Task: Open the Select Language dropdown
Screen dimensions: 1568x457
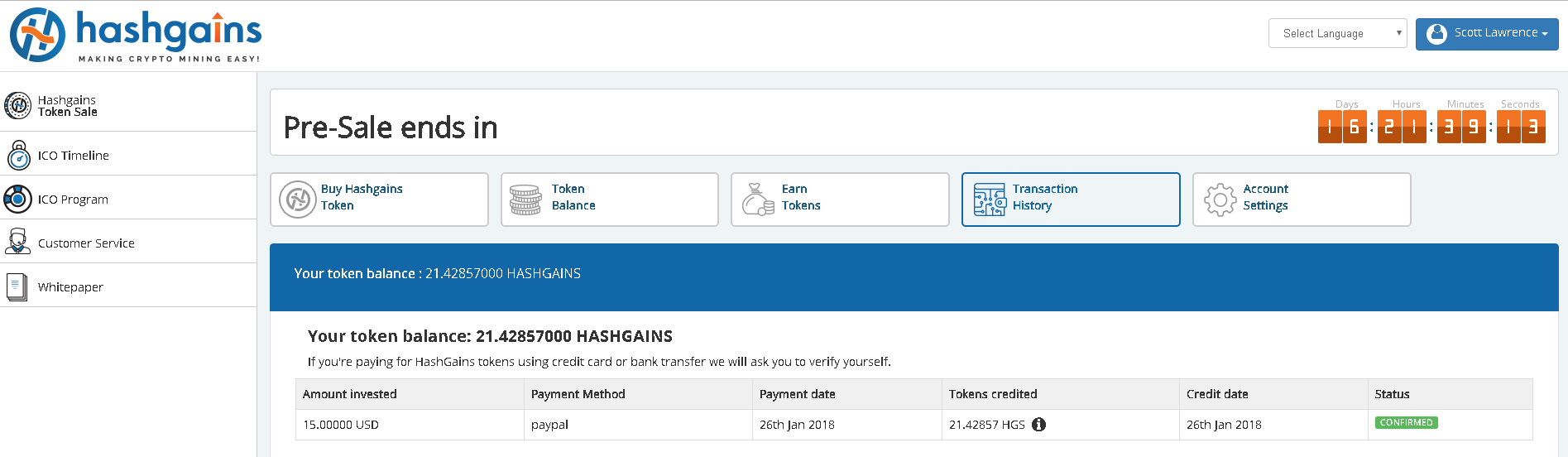Action: (x=1337, y=33)
